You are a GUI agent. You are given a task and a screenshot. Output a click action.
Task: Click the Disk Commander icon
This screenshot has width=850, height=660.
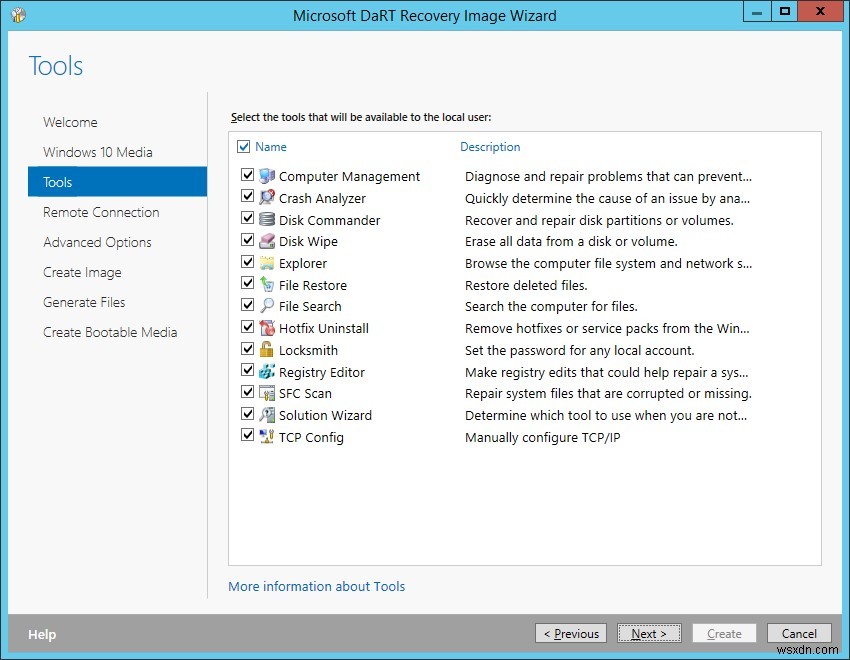tap(267, 219)
